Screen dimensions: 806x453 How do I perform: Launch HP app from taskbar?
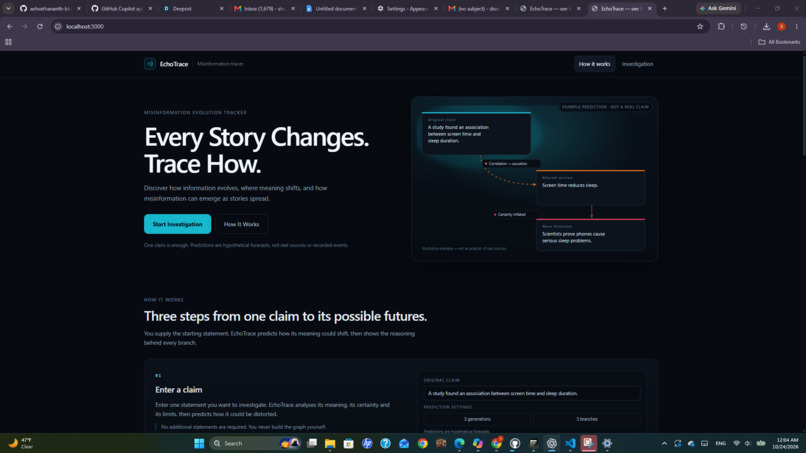click(x=367, y=443)
